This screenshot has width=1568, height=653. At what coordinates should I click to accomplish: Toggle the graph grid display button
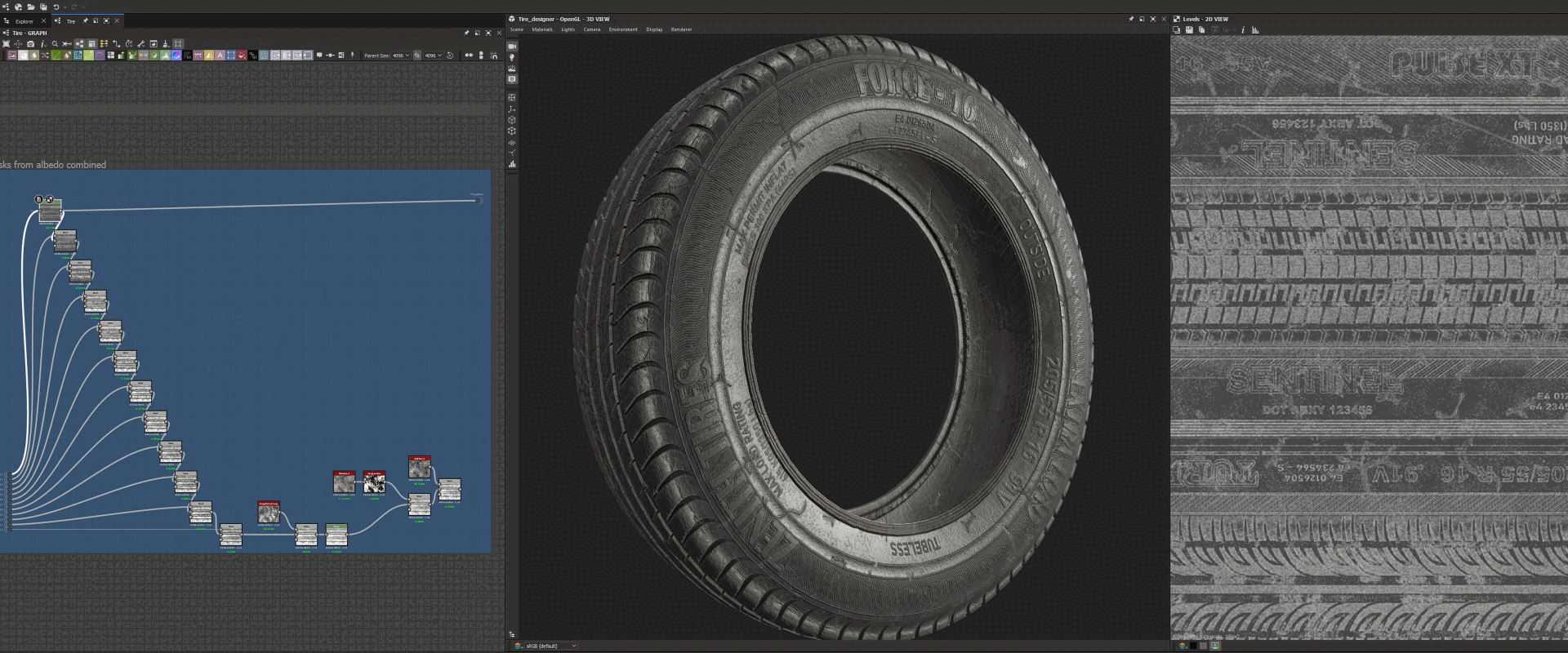(178, 44)
